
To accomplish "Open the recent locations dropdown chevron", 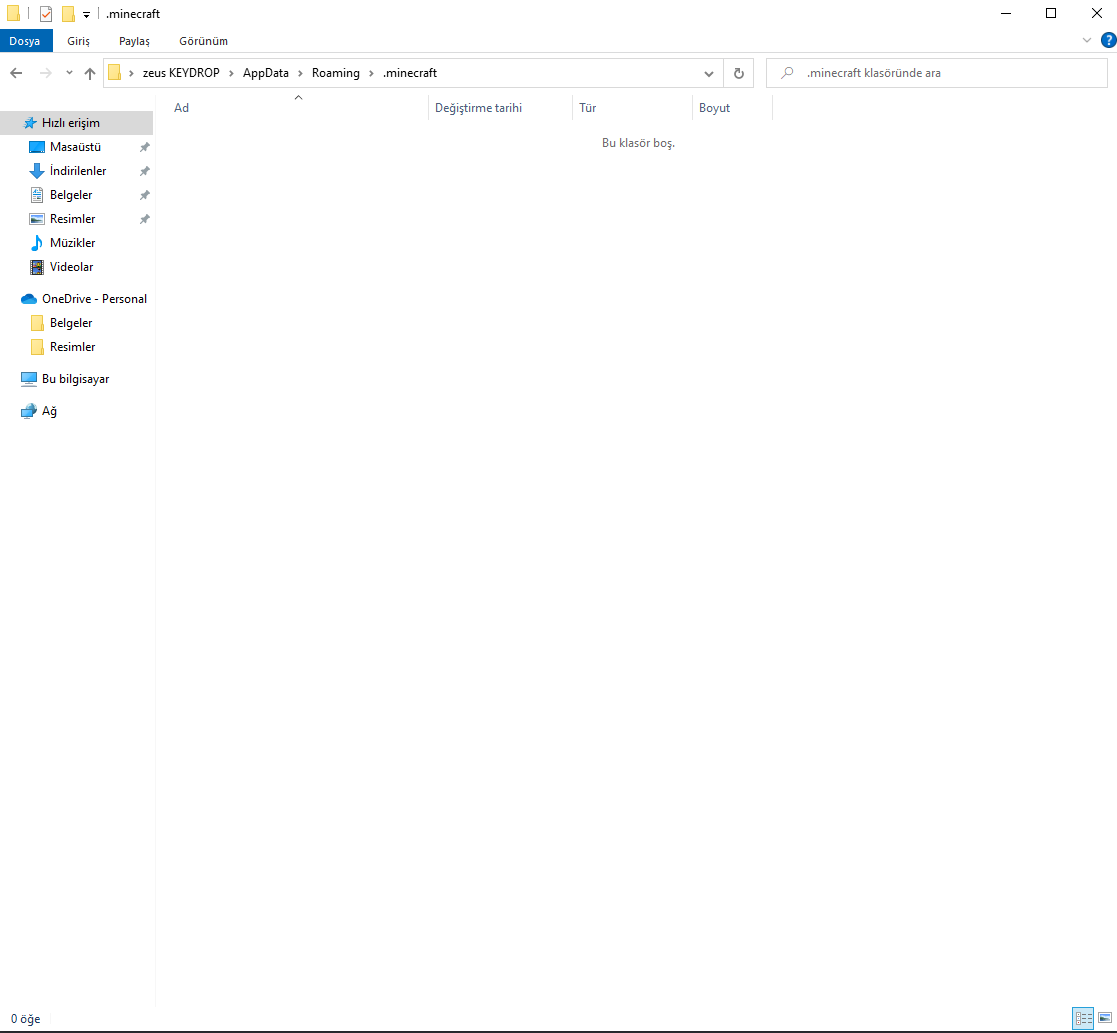I will pyautogui.click(x=69, y=73).
